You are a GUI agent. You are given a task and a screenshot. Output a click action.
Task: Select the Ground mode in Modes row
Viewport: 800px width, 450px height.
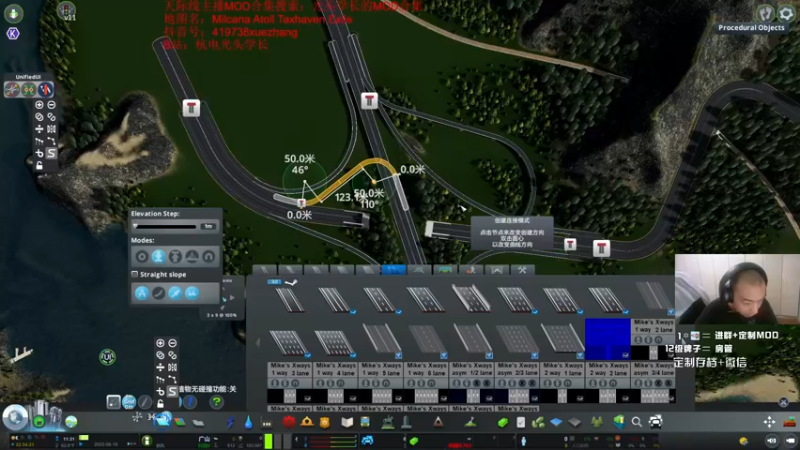[x=159, y=256]
